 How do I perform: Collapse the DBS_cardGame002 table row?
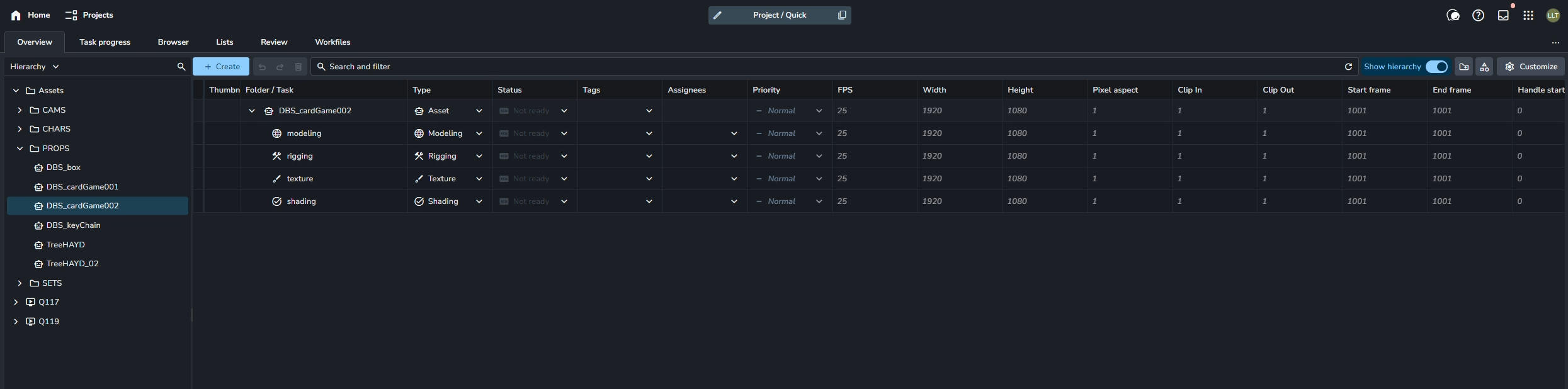click(252, 111)
